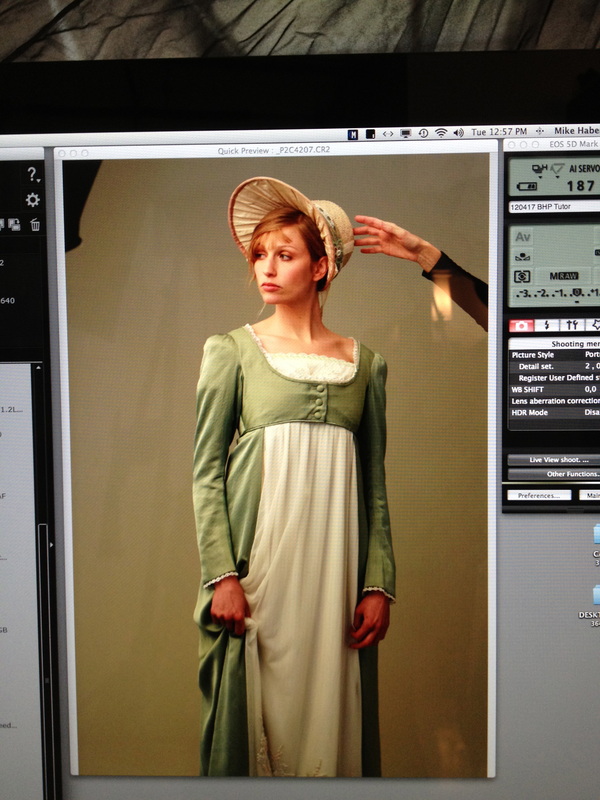The image size is (600, 800).
Task: Click the Main Window button
Action: tap(590, 494)
